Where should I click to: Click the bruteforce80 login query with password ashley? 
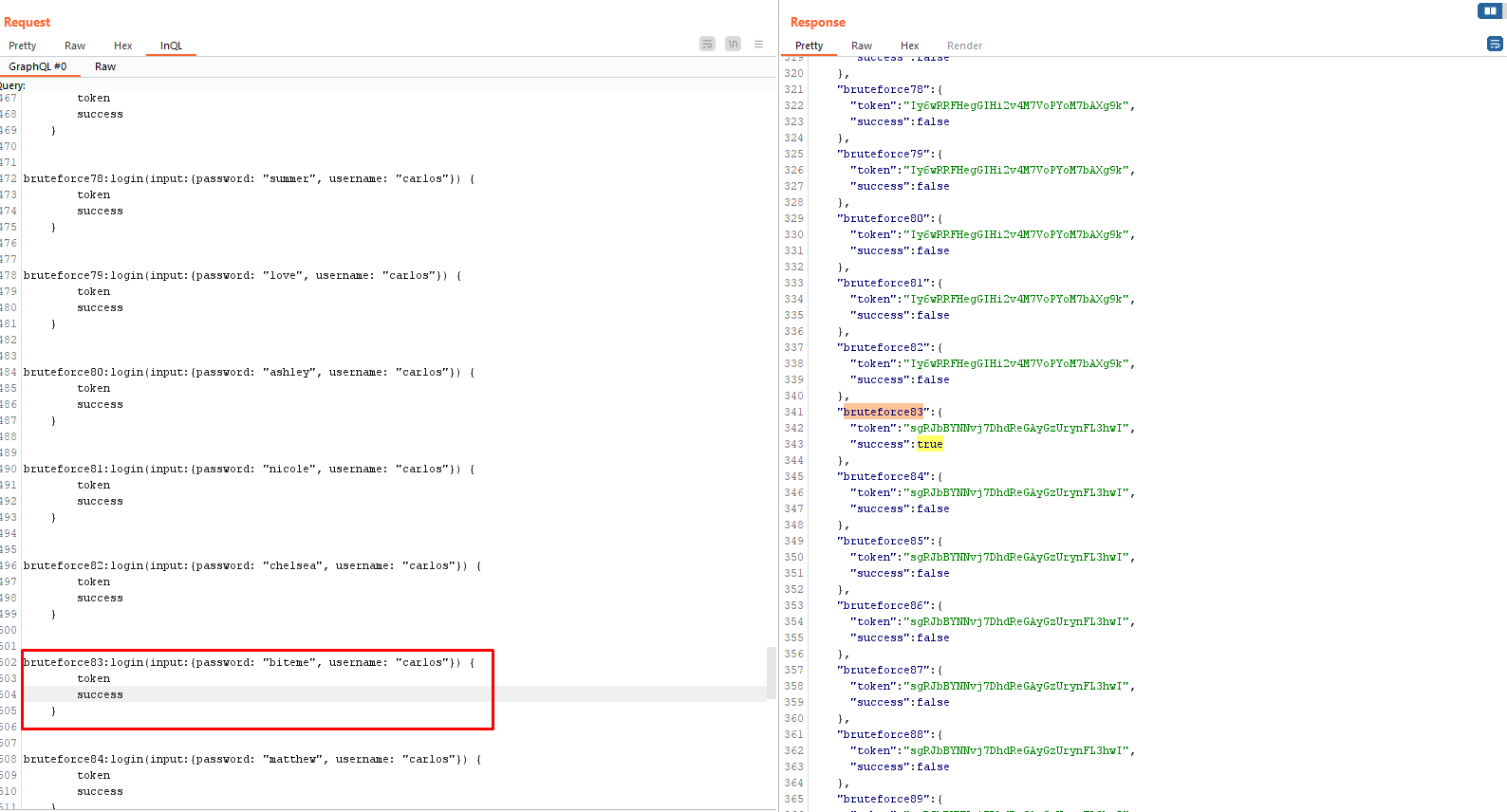(x=250, y=372)
